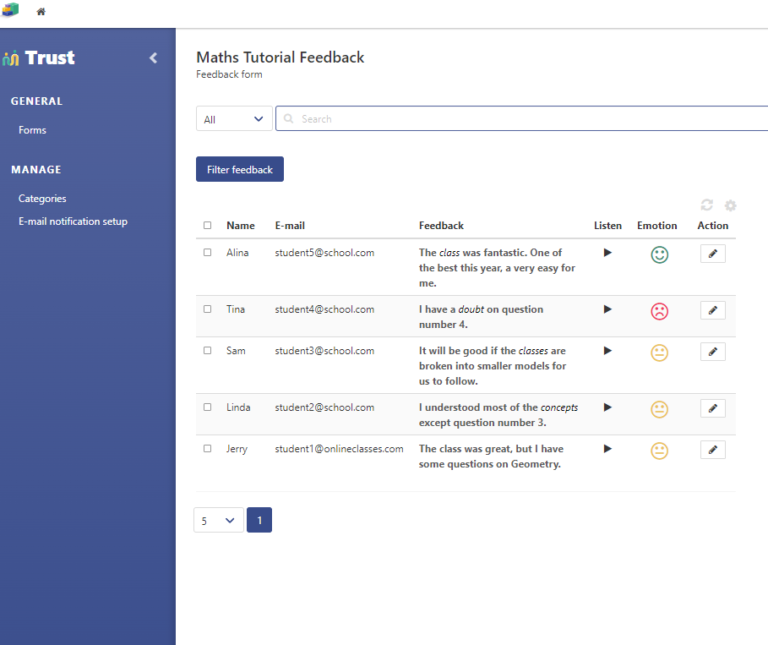Check the box for Alina's row
The image size is (768, 645).
point(207,252)
